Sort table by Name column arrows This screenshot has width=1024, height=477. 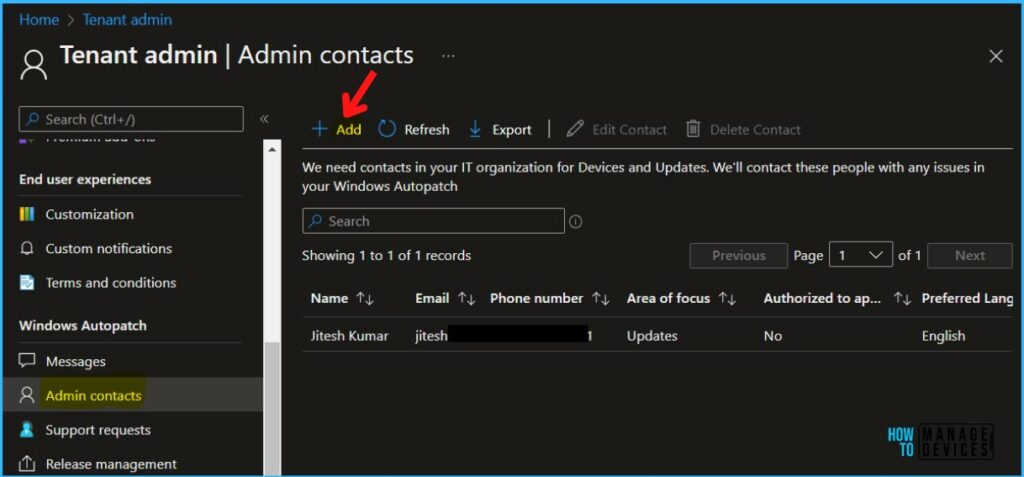coord(364,299)
